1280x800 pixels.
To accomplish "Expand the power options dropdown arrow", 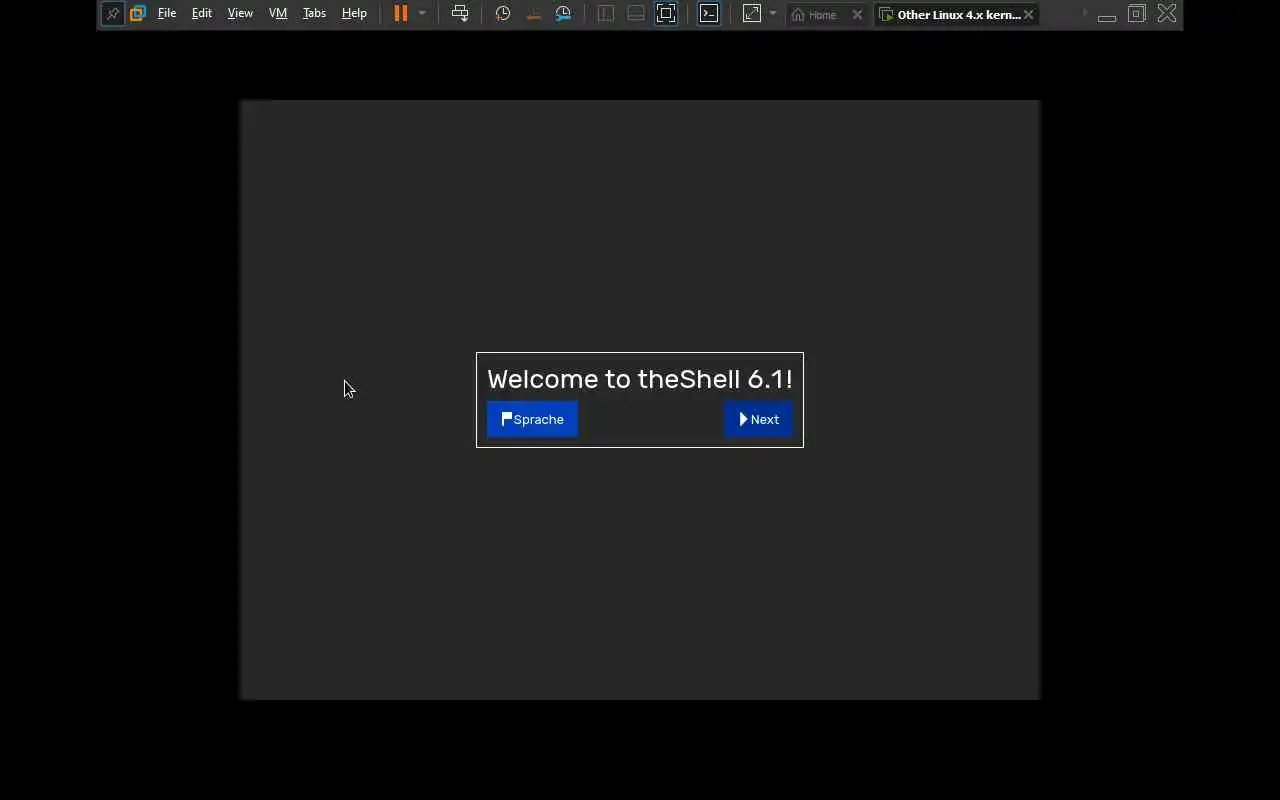I will tap(422, 14).
